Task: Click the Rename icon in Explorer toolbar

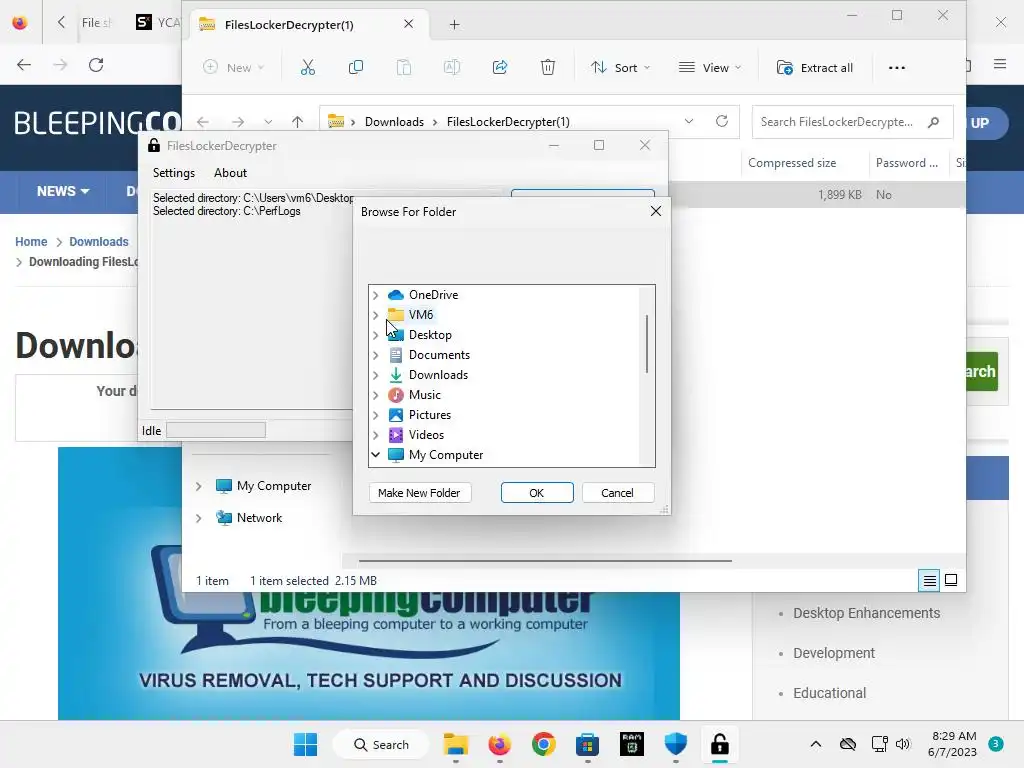Action: coord(452,67)
